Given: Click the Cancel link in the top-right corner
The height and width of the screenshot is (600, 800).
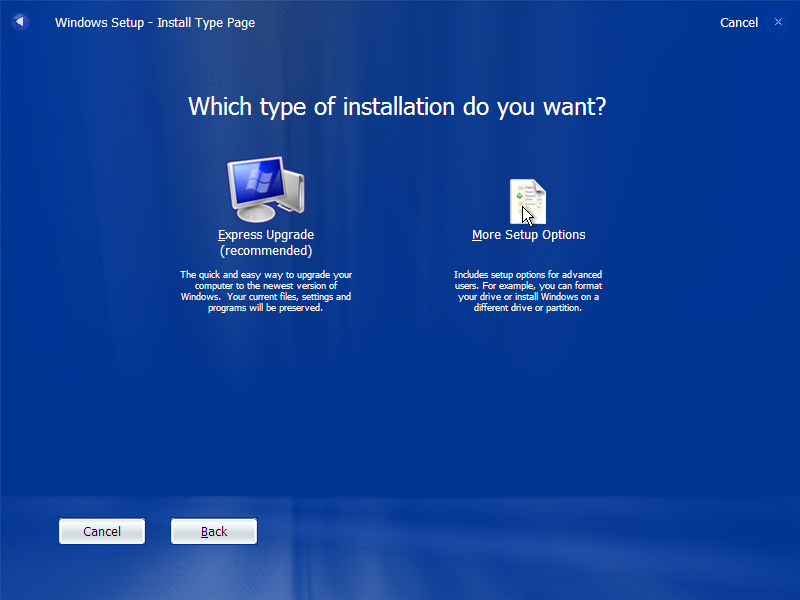Looking at the screenshot, I should [x=738, y=22].
